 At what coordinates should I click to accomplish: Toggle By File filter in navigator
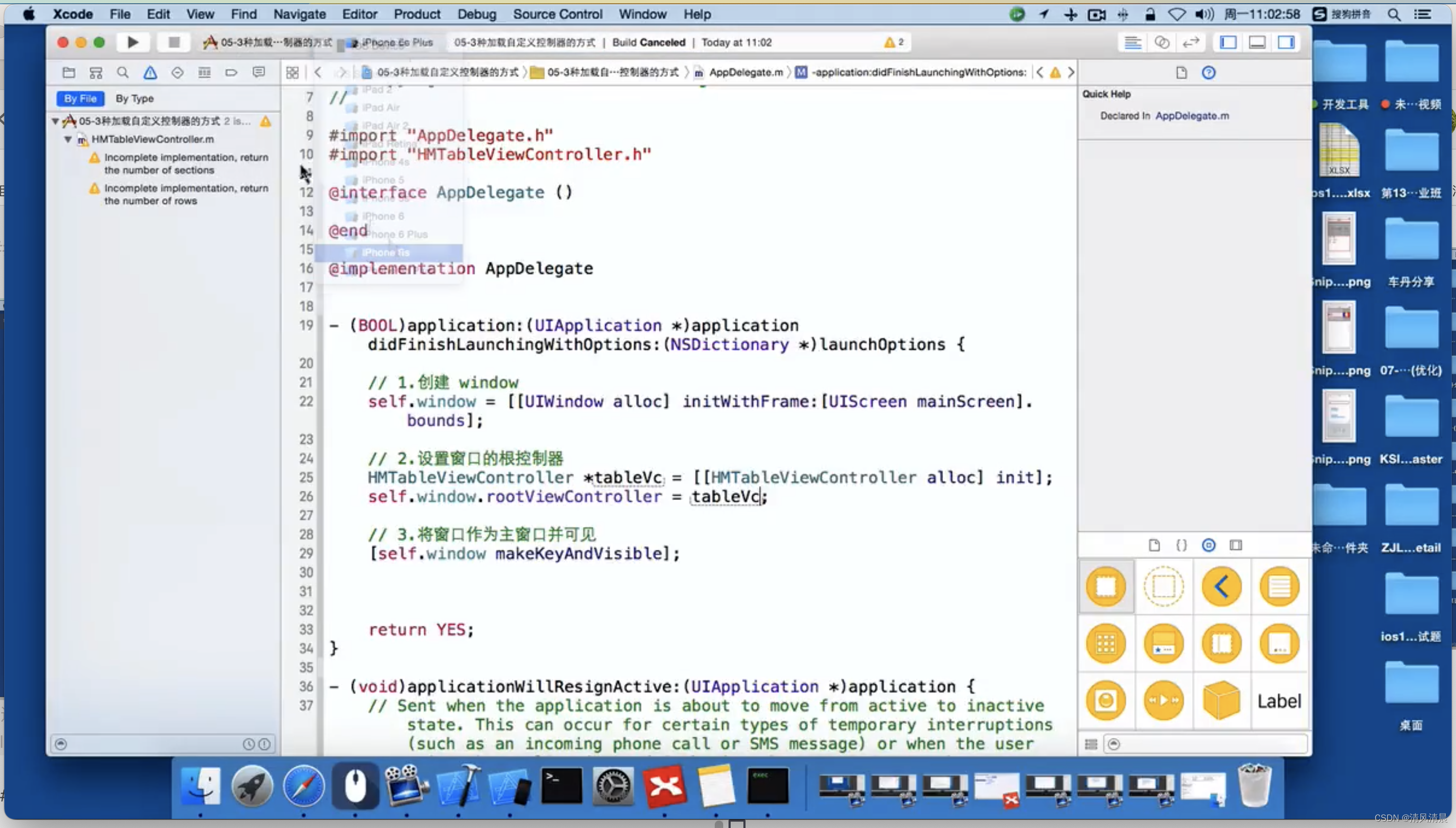[x=80, y=97]
